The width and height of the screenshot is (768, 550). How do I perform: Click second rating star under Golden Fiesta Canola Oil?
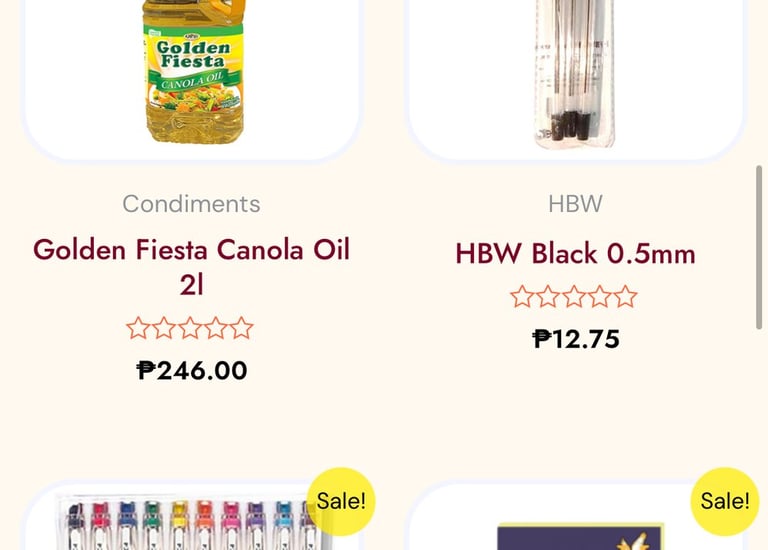coord(164,328)
